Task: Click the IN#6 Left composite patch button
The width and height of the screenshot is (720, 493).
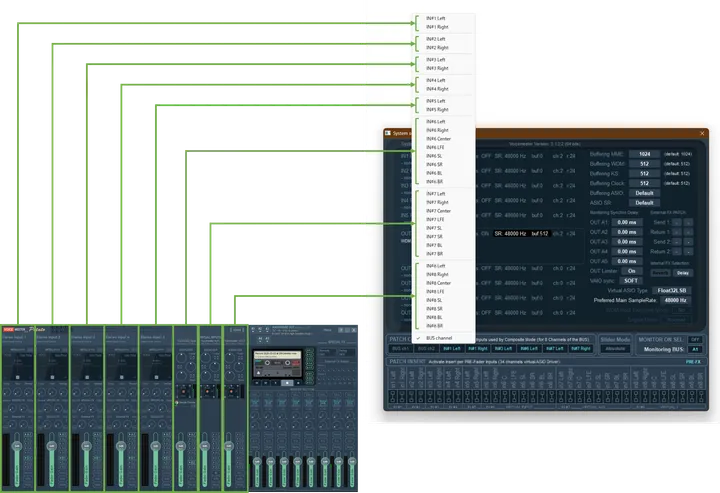Action: point(529,349)
